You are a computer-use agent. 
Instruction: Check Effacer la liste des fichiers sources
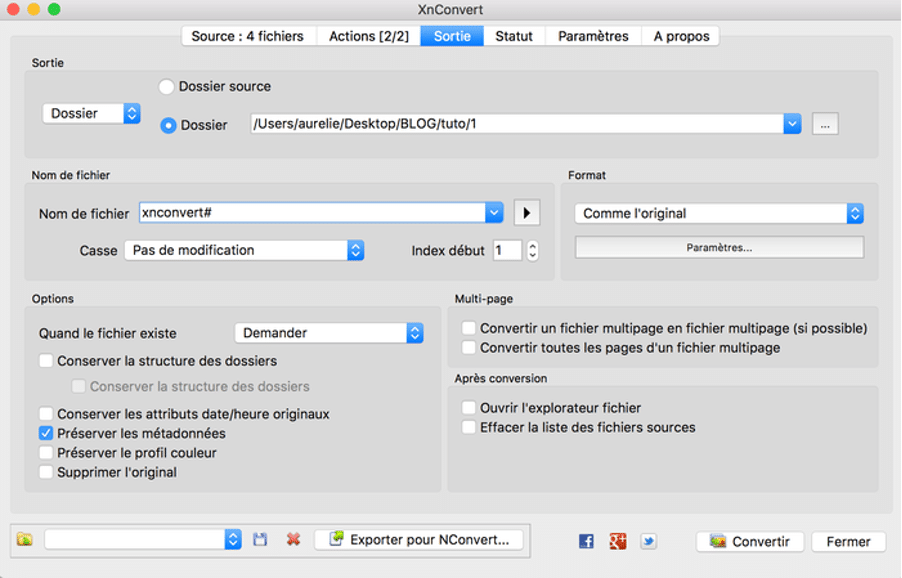(468, 427)
